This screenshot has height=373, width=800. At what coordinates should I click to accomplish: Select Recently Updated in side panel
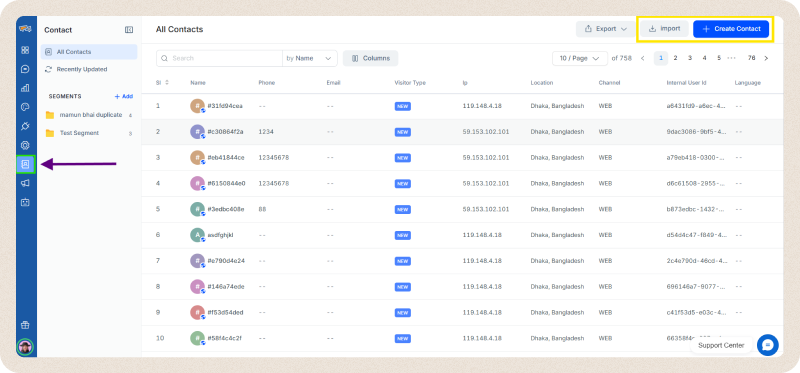pyautogui.click(x=89, y=69)
